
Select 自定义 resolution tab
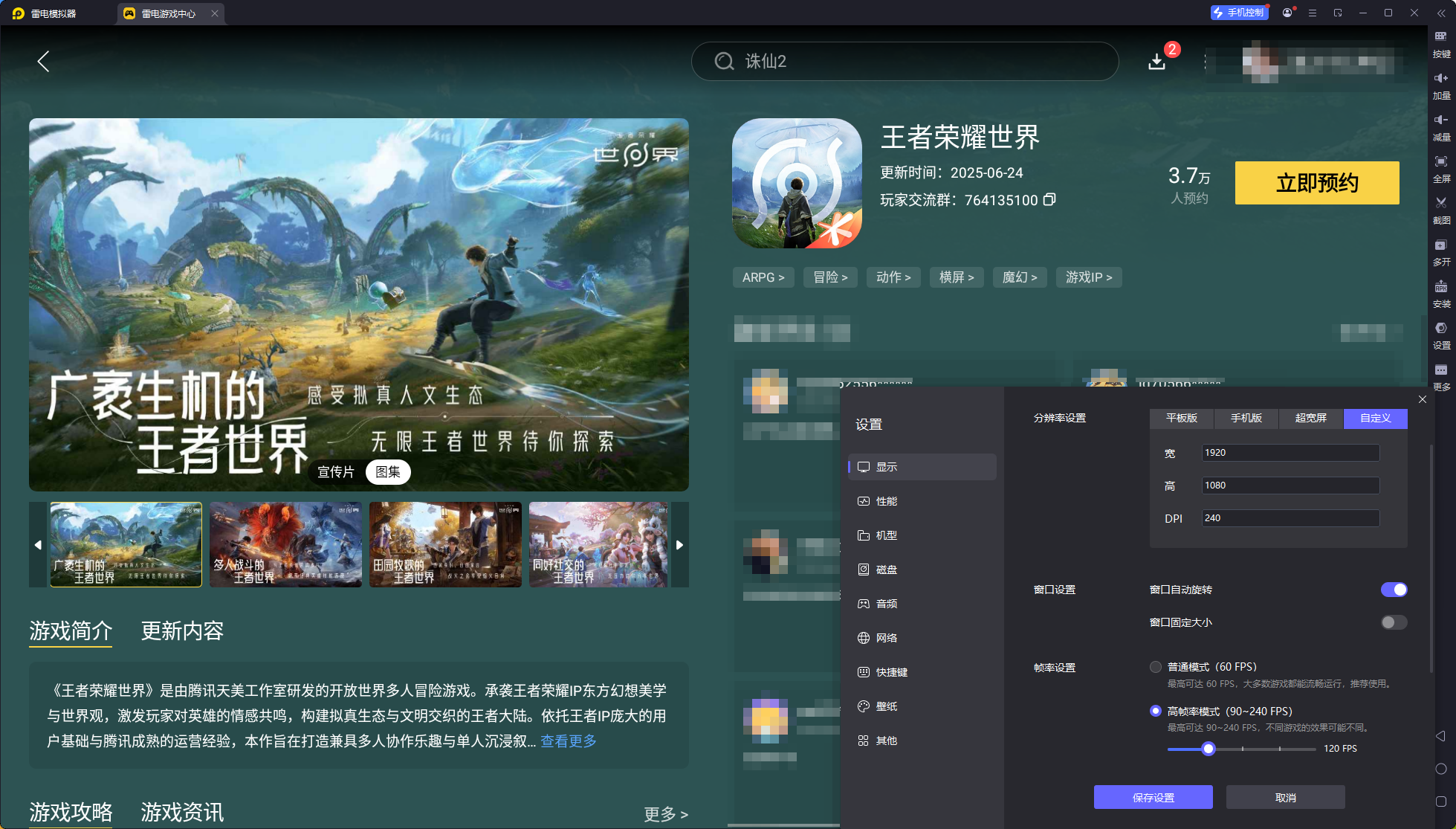coord(1376,419)
